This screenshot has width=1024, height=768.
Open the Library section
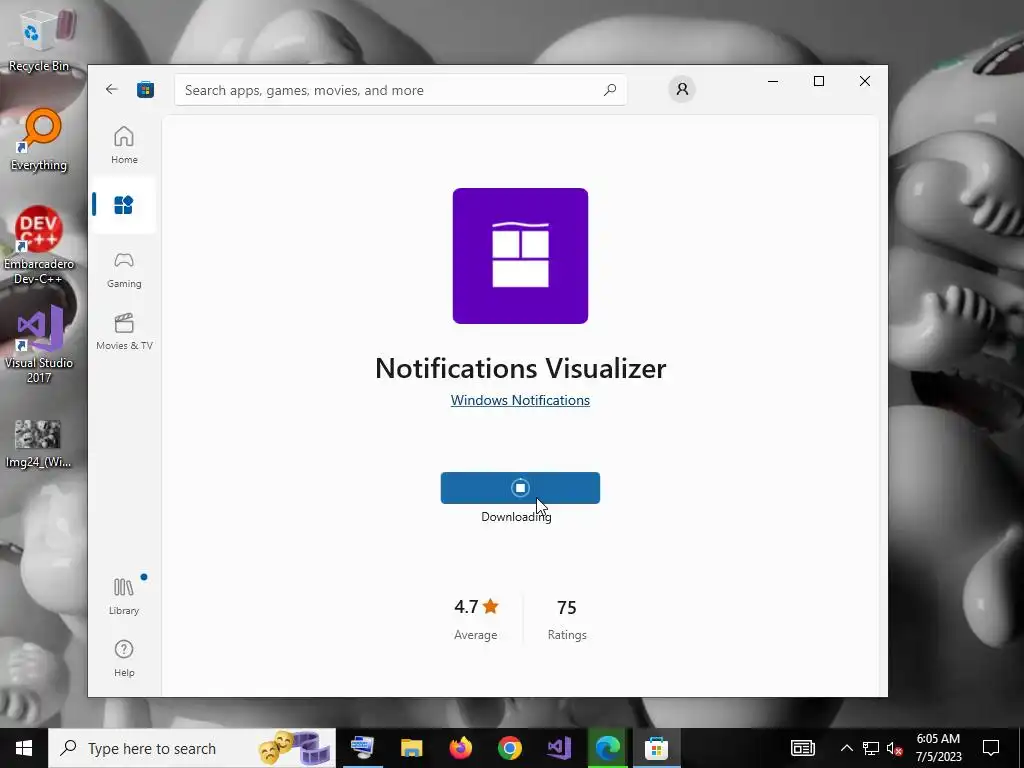click(x=124, y=596)
